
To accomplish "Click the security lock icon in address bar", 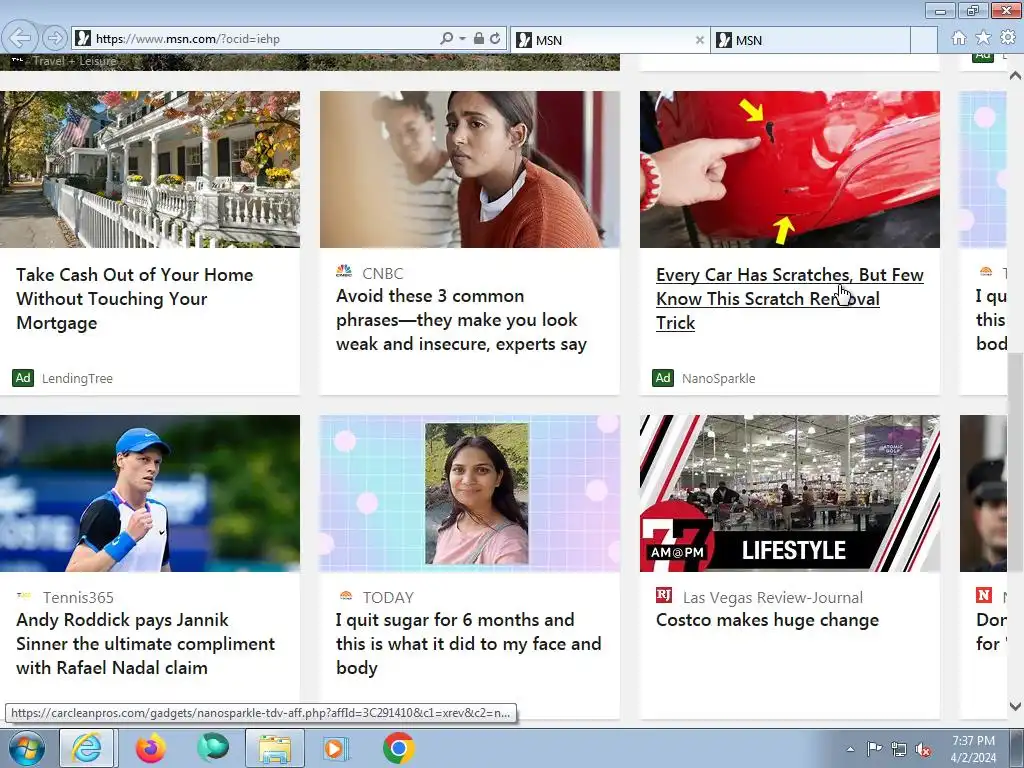I will coord(479,39).
